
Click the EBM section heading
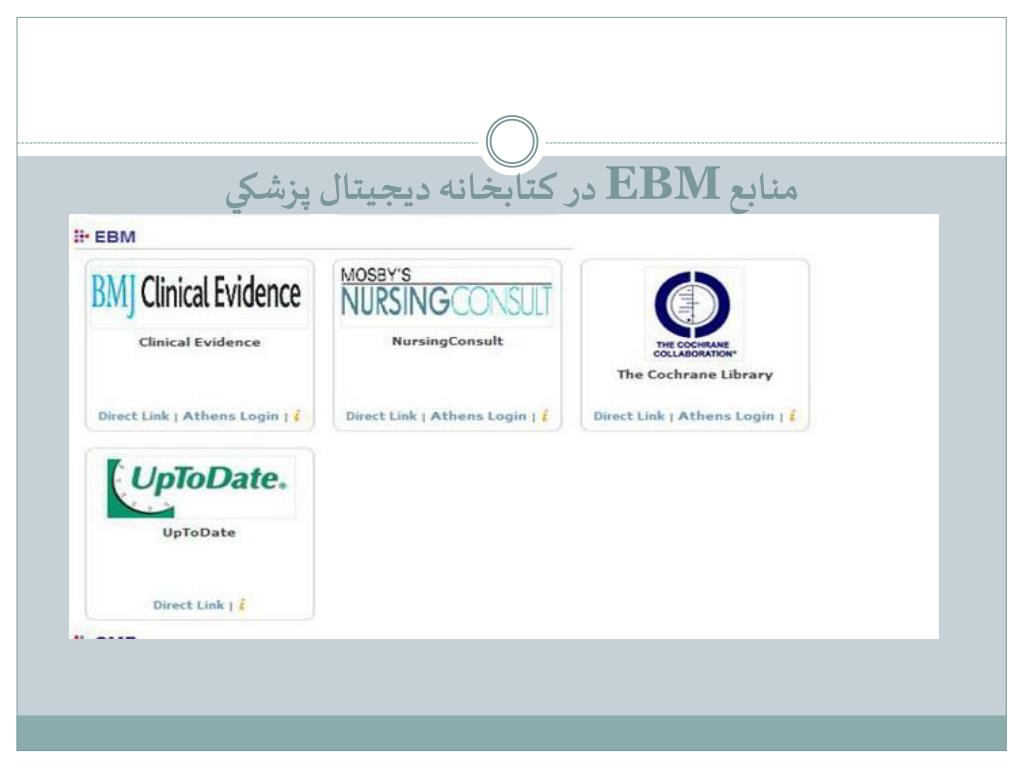point(115,237)
